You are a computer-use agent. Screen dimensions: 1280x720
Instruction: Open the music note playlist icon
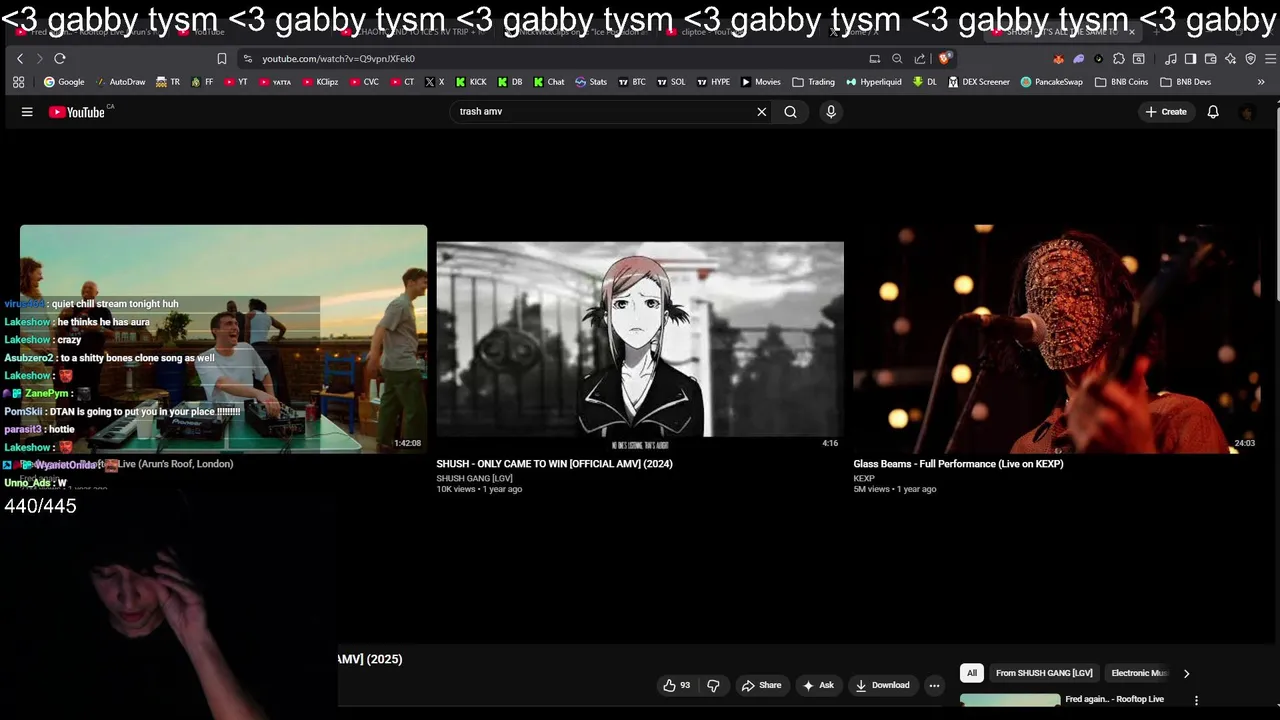pos(1171,59)
